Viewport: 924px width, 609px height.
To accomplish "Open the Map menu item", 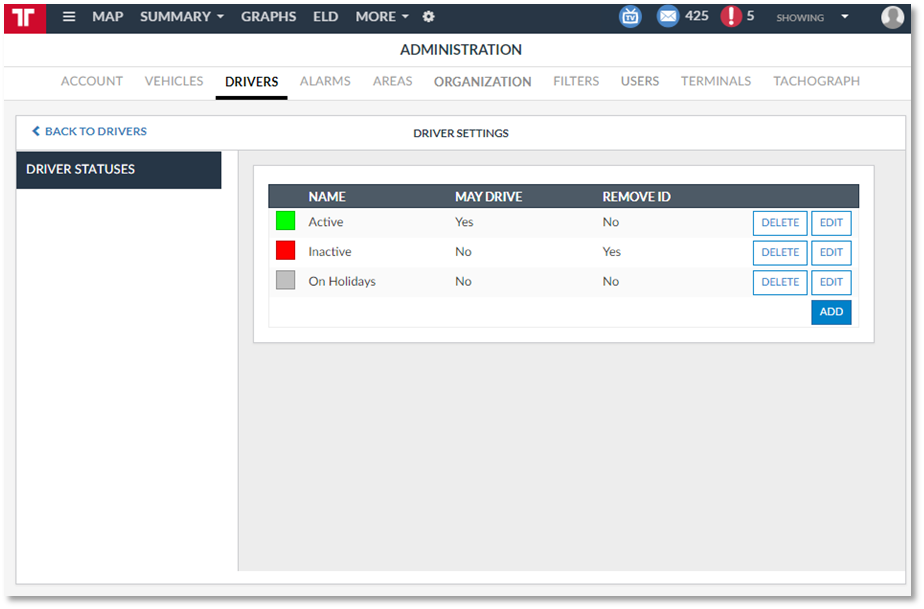I will (x=108, y=17).
